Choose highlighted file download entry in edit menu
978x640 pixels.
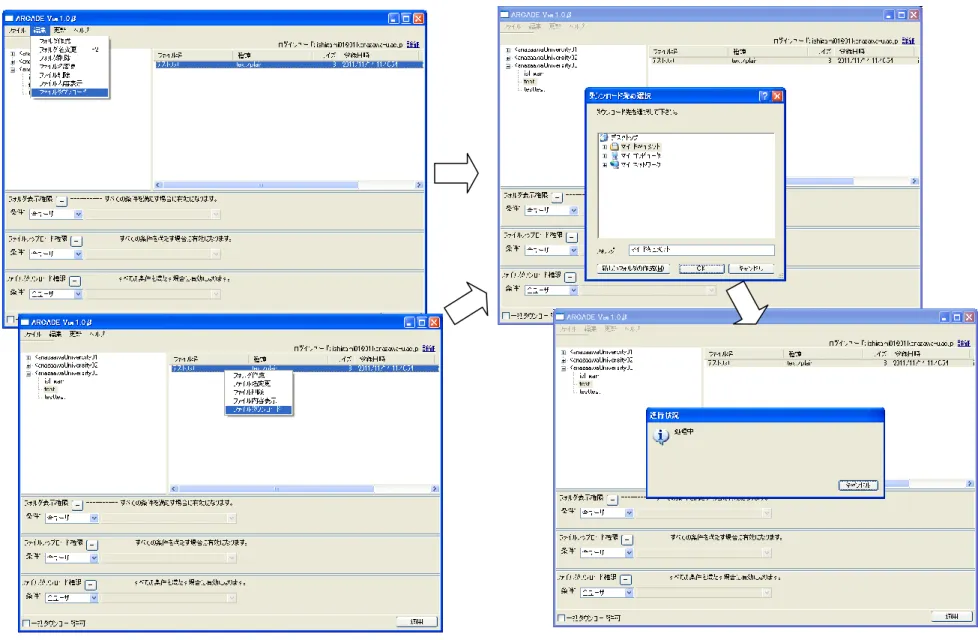pos(69,92)
